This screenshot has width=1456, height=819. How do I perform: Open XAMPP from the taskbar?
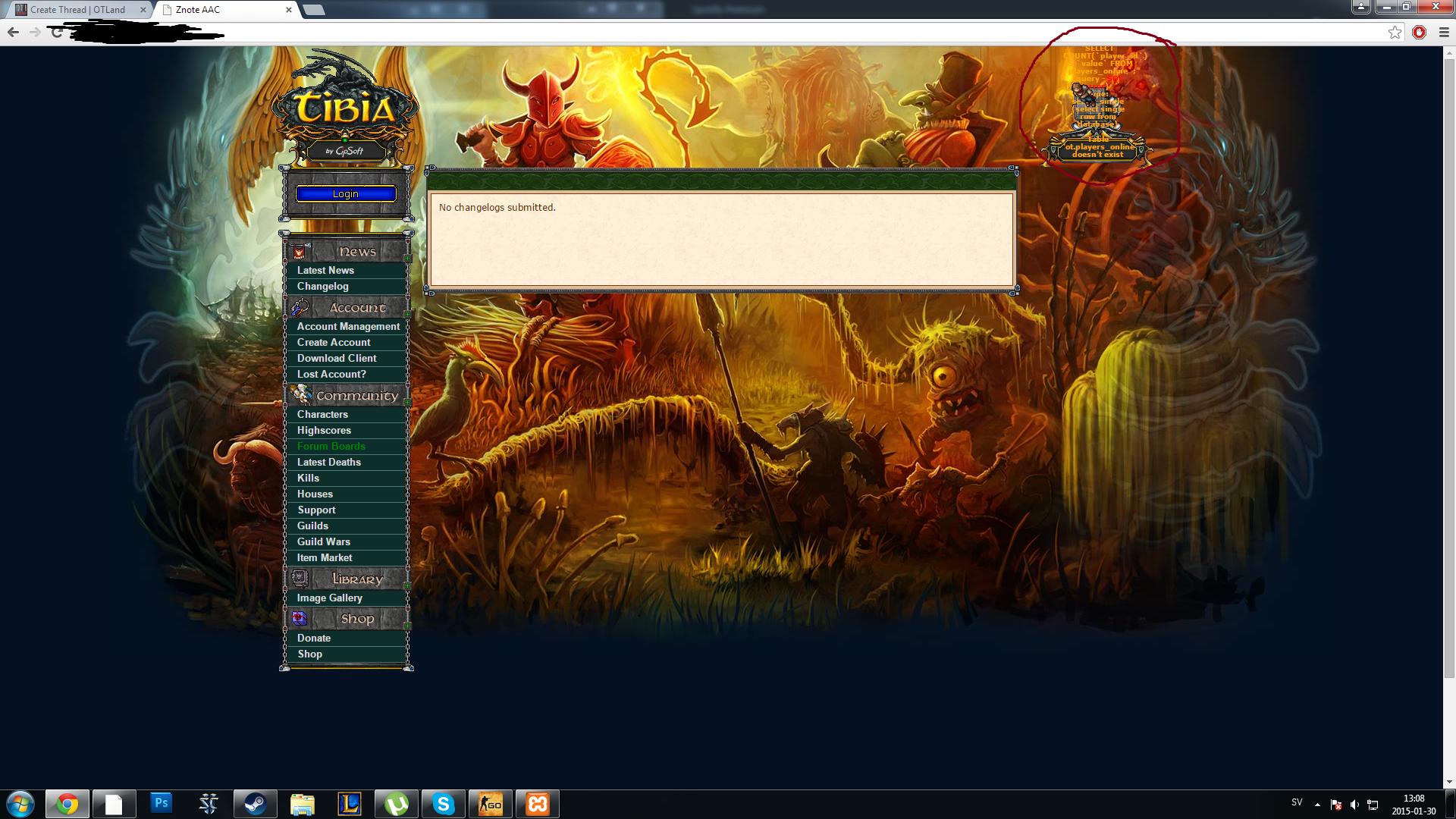click(x=538, y=804)
